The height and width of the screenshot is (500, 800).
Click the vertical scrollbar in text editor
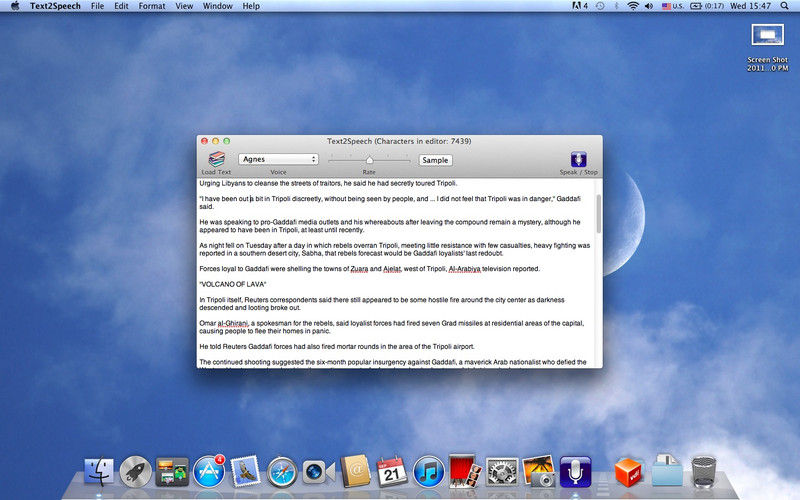[x=598, y=215]
